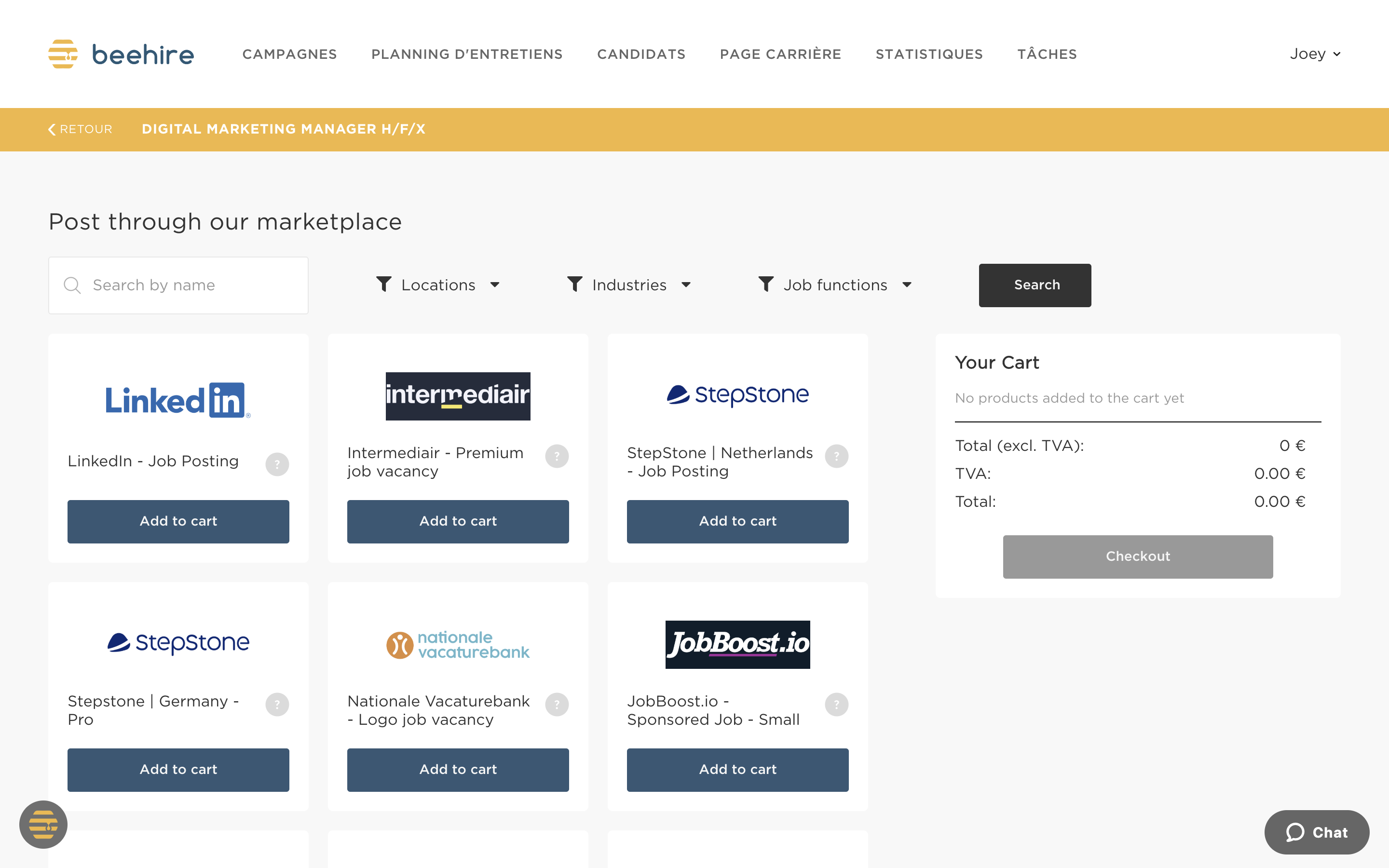The width and height of the screenshot is (1389, 868).
Task: Open help icon for Intermediair Premium job vacancy
Action: click(557, 456)
